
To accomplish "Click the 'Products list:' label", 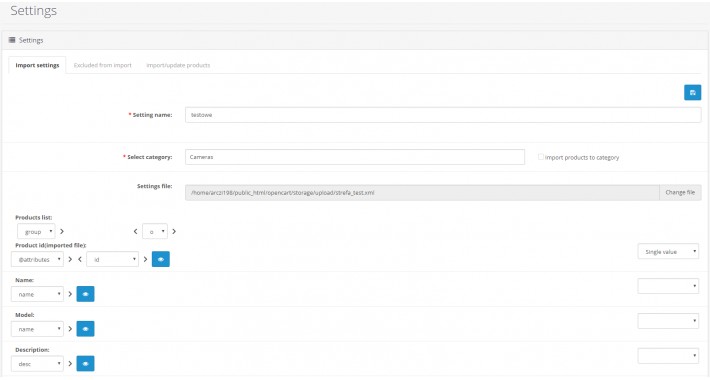I will click(x=34, y=217).
